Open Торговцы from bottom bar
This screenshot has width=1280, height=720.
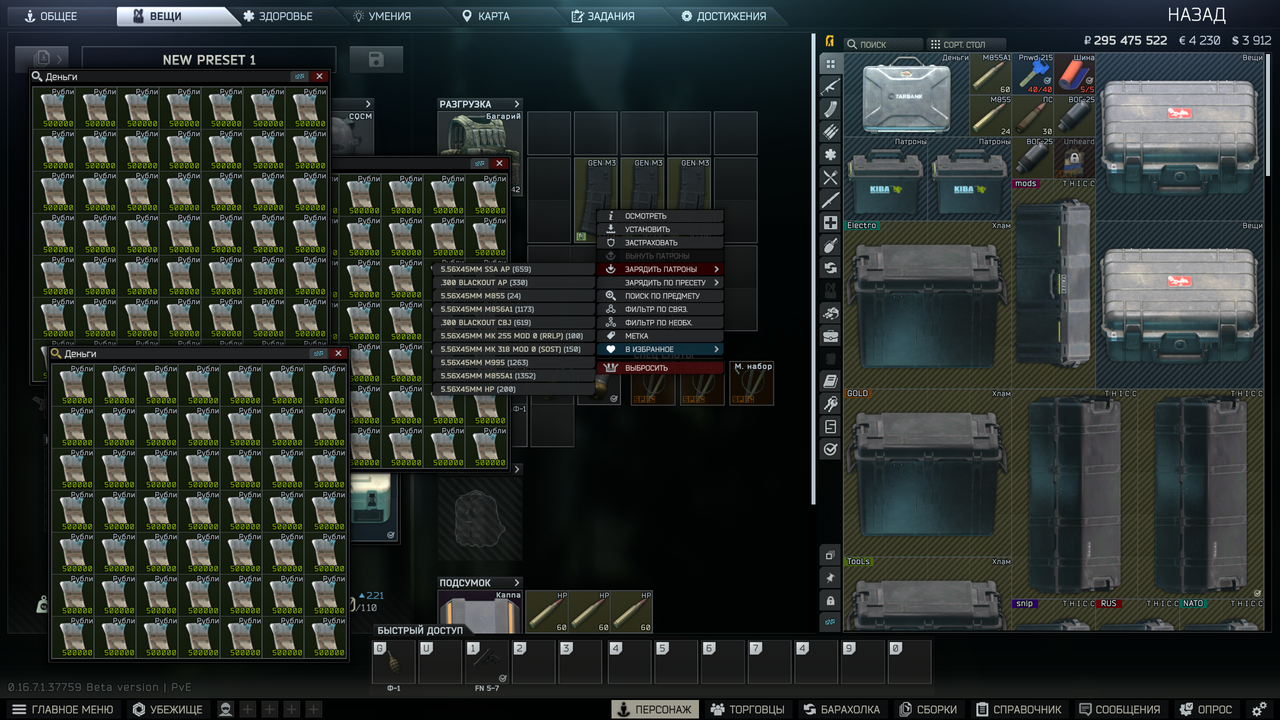coord(747,709)
